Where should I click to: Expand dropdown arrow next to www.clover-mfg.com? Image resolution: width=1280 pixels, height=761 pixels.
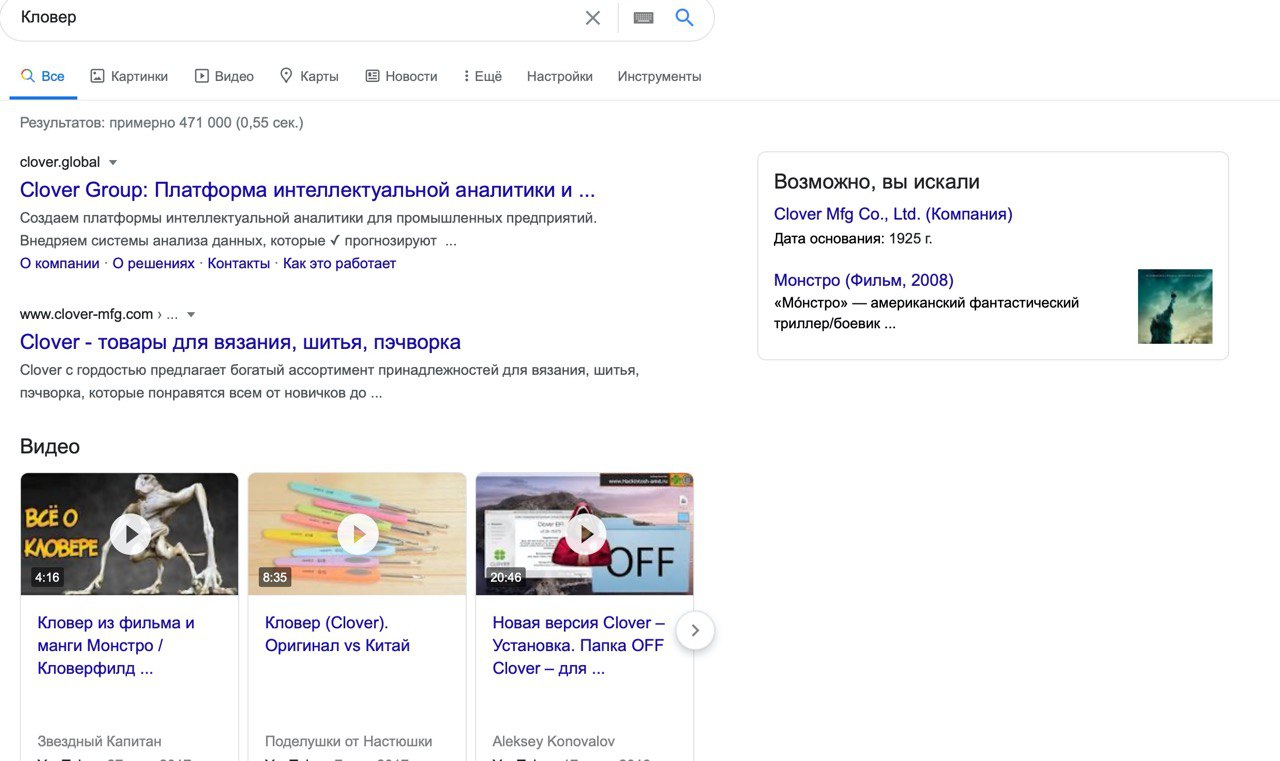(191, 315)
